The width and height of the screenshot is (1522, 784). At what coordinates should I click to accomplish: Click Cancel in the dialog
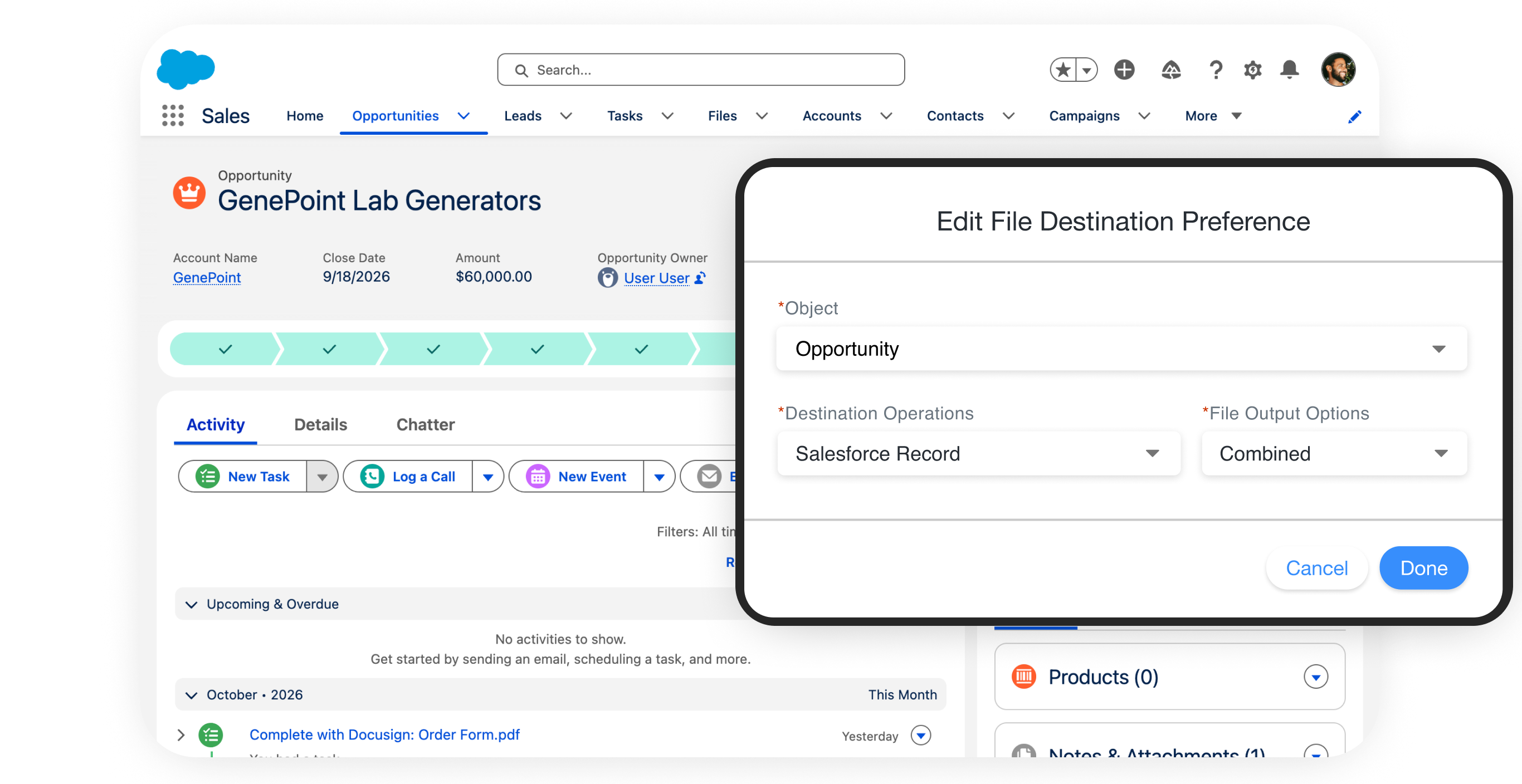pyautogui.click(x=1316, y=568)
